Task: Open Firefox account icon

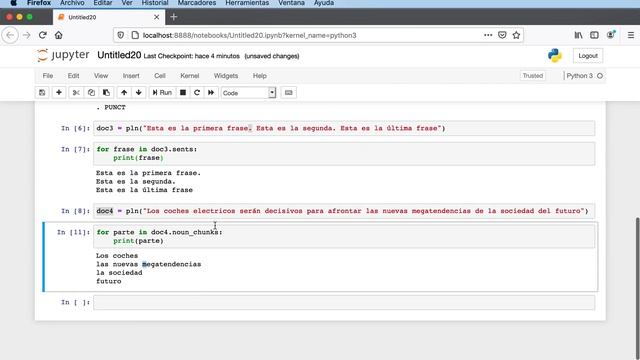Action: click(611, 35)
